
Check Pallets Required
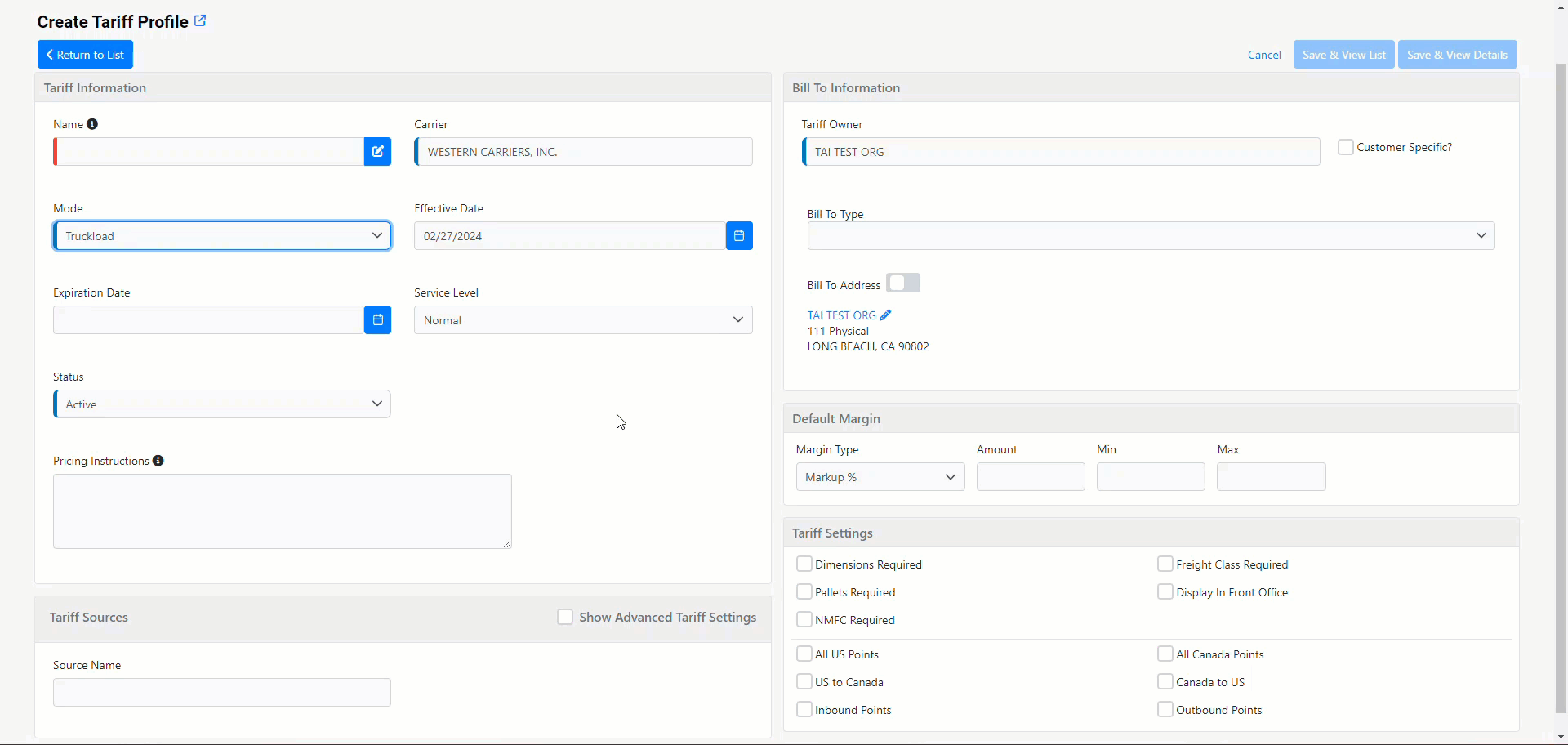click(804, 591)
